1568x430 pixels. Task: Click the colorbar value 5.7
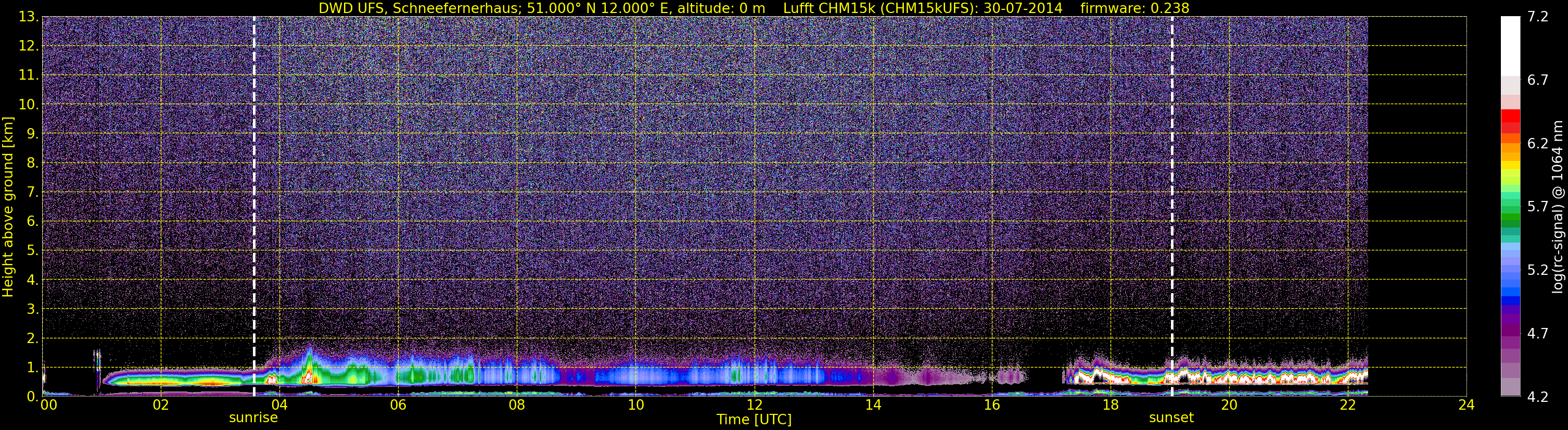click(1538, 207)
